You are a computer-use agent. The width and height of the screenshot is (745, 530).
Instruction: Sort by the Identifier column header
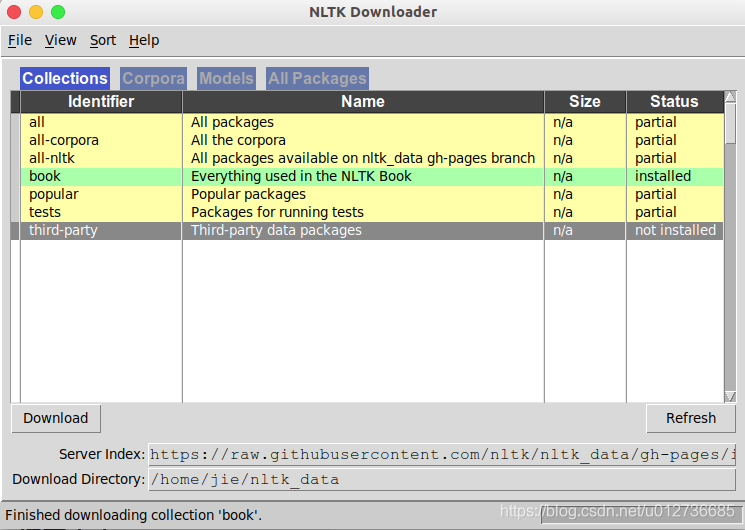[x=101, y=102]
